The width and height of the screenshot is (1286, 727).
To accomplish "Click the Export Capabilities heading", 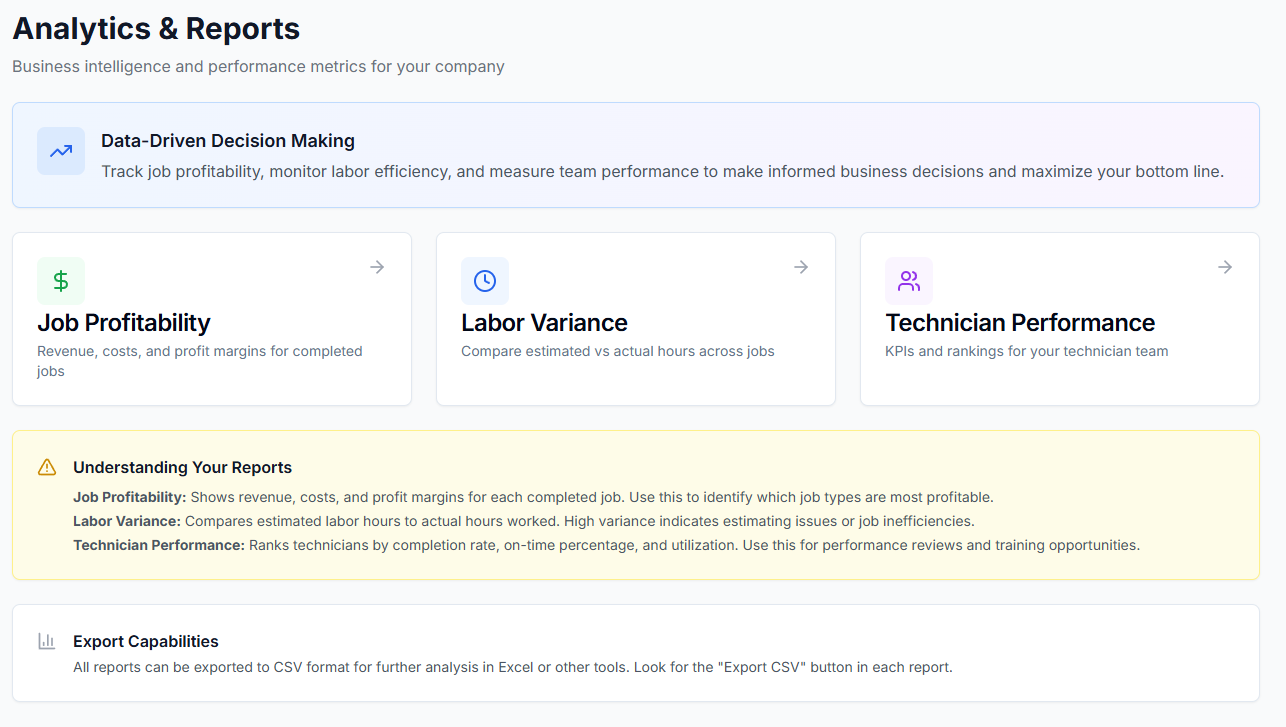I will tap(146, 641).
